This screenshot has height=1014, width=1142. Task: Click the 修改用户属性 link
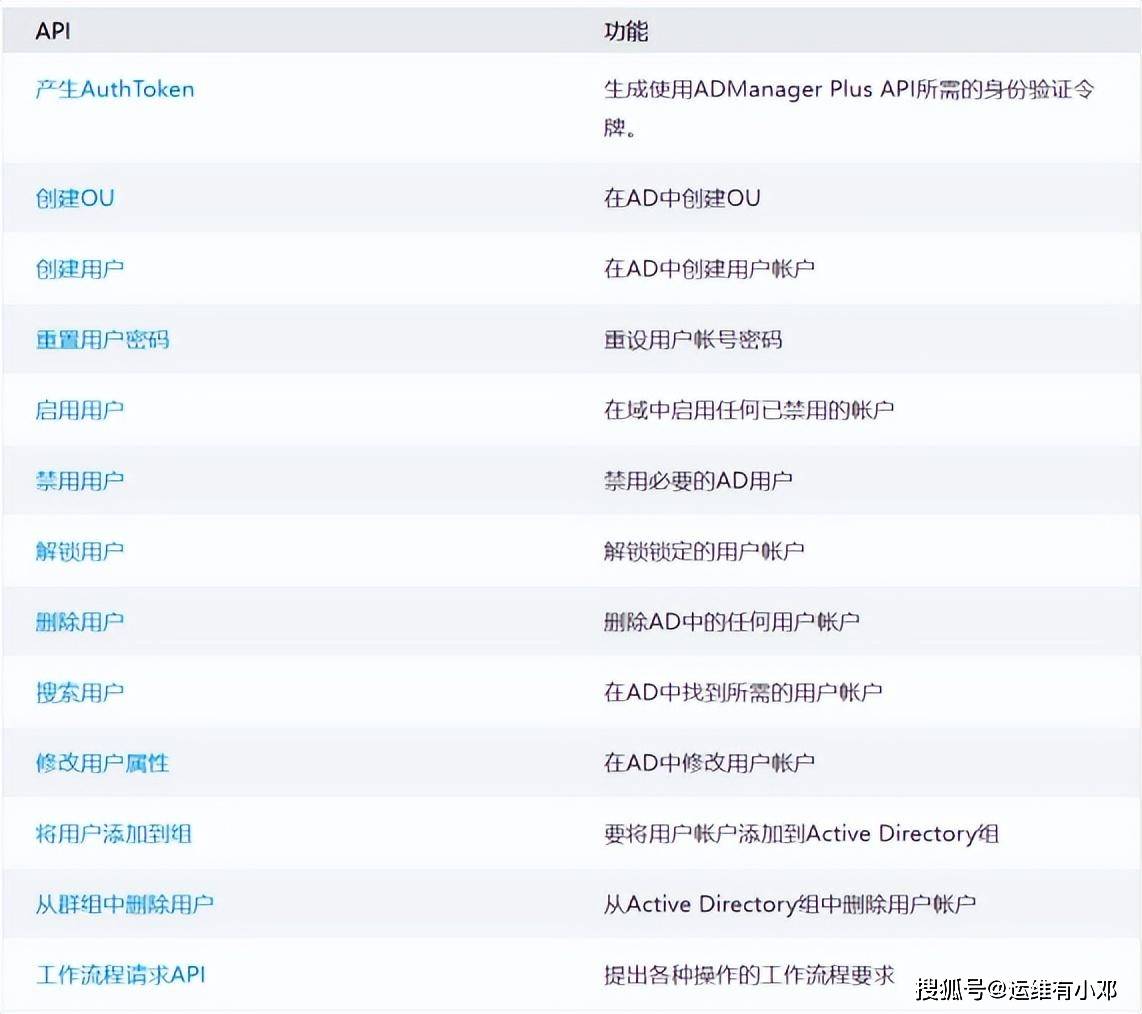point(103,763)
